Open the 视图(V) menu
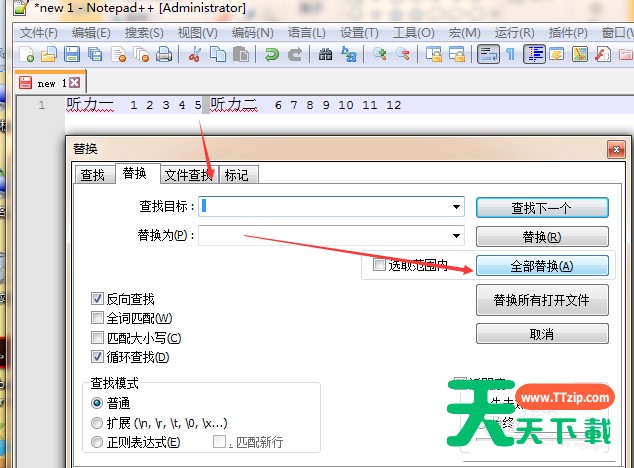Image resolution: width=634 pixels, height=468 pixels. pyautogui.click(x=197, y=33)
